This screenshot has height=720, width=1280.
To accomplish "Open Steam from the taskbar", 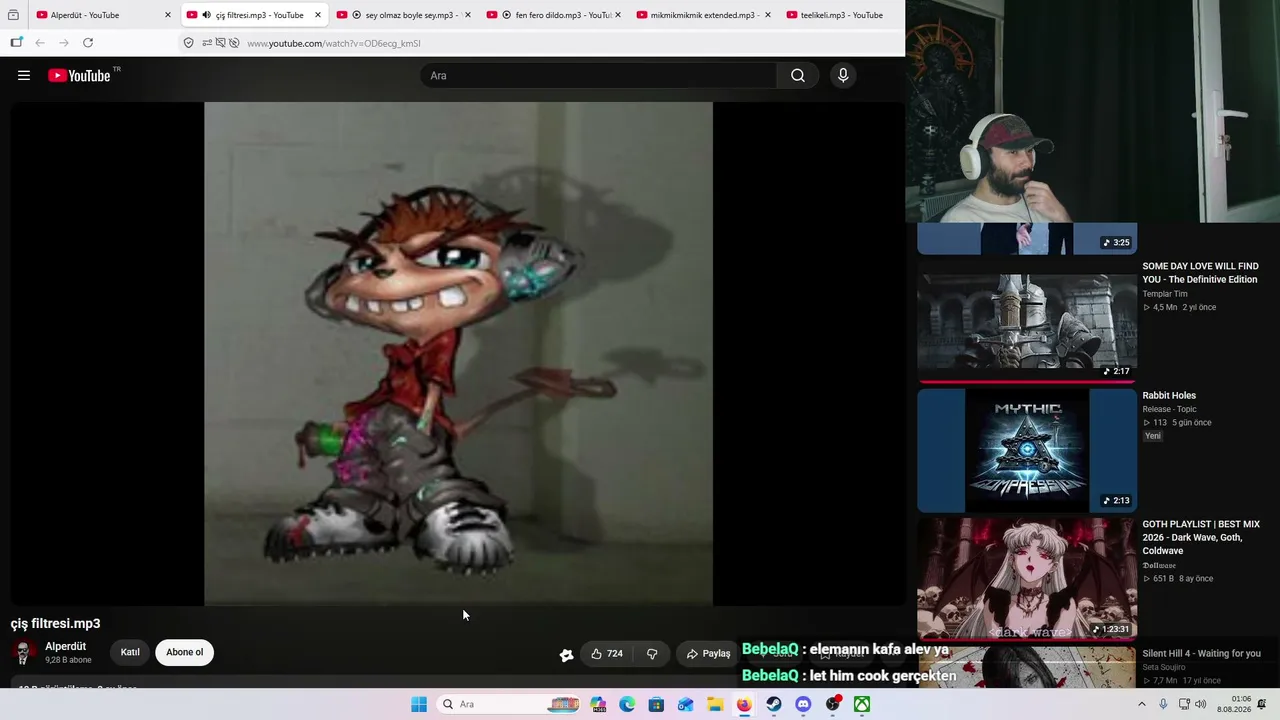I will 774,704.
